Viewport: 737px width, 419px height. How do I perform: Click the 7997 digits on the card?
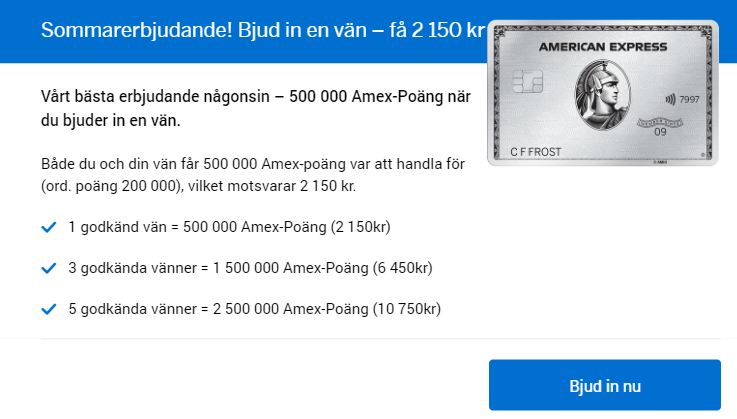[690, 99]
